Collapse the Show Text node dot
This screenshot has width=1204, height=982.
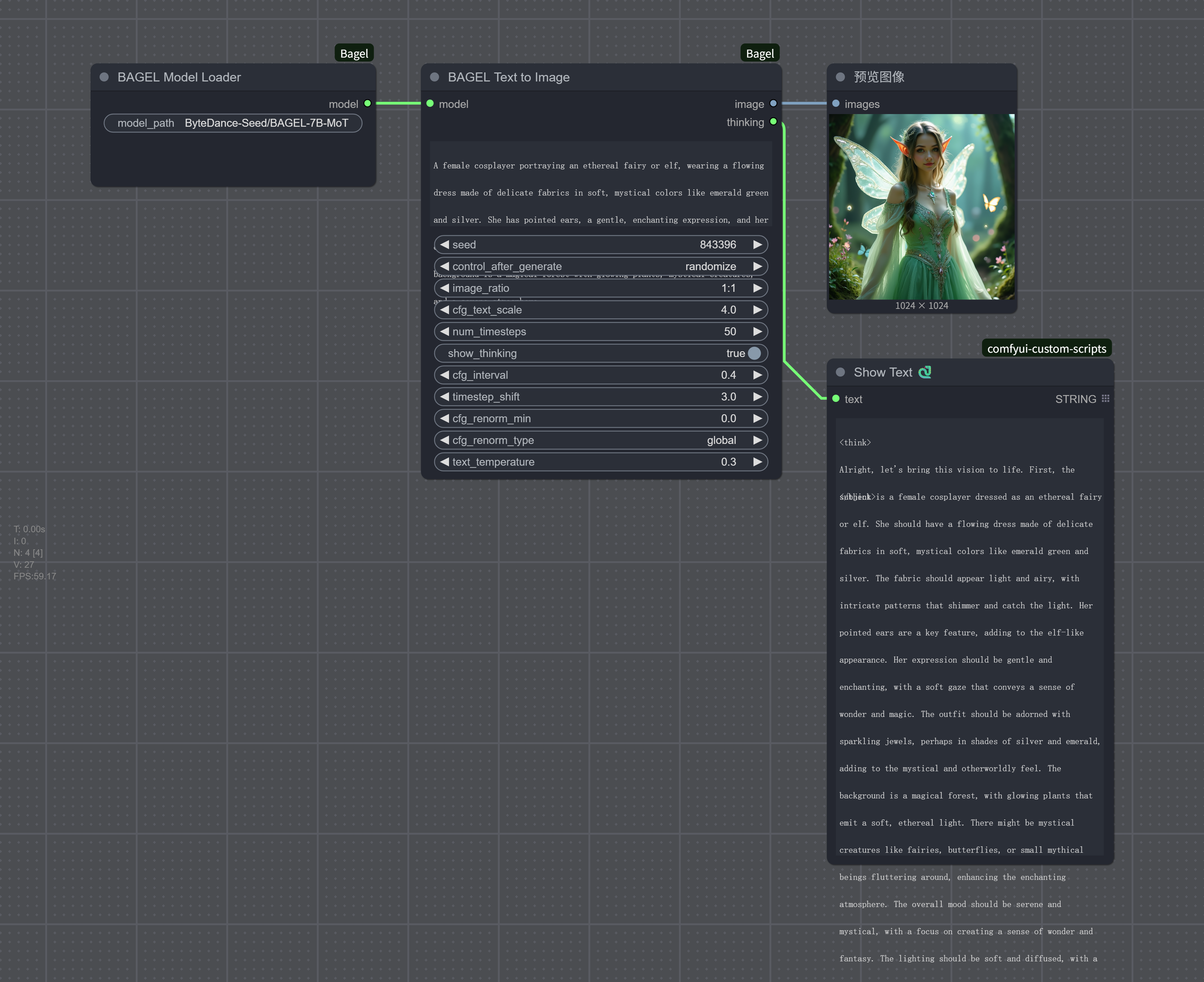840,372
